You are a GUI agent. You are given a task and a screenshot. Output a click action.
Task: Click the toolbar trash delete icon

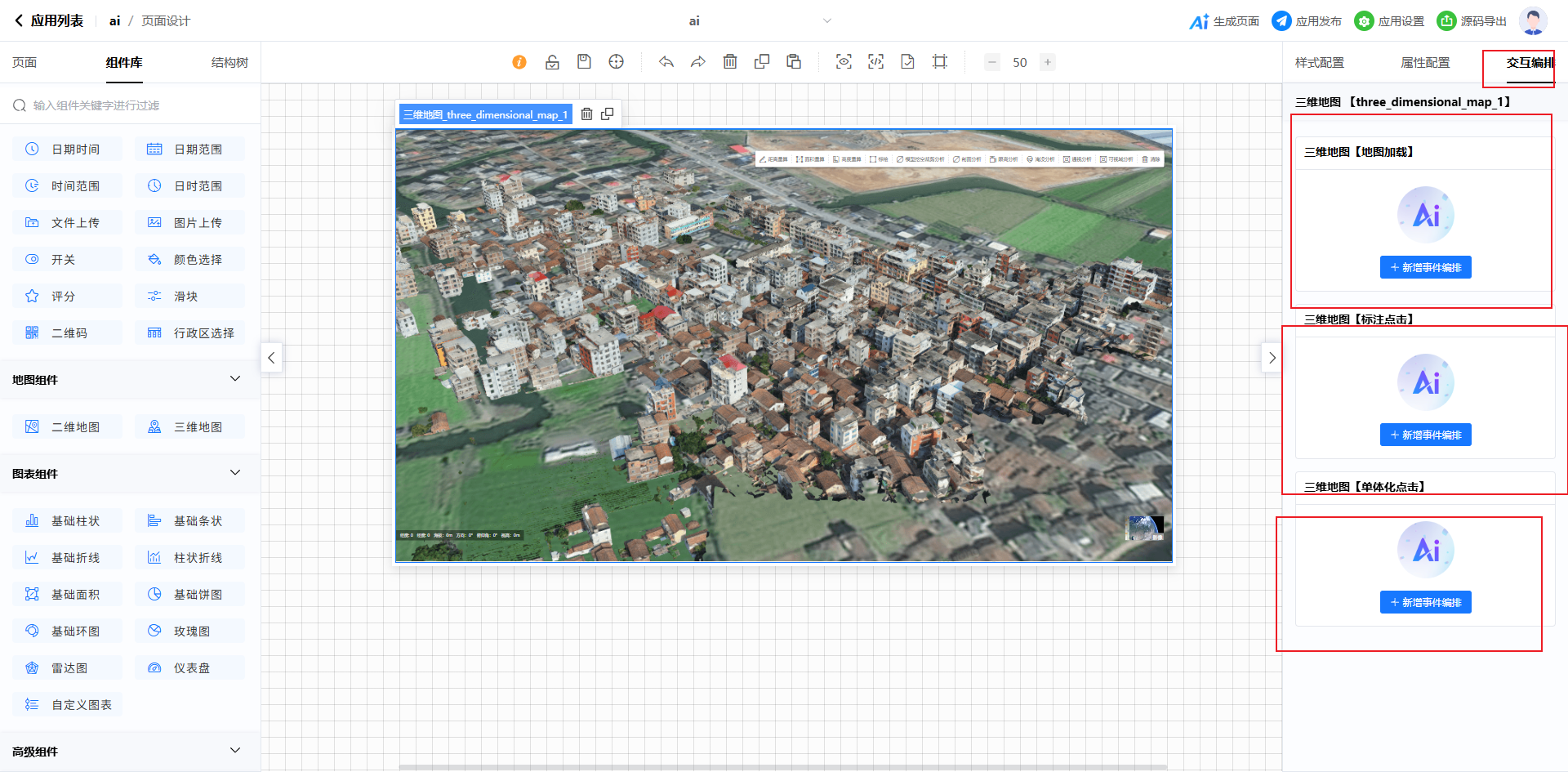coord(730,62)
